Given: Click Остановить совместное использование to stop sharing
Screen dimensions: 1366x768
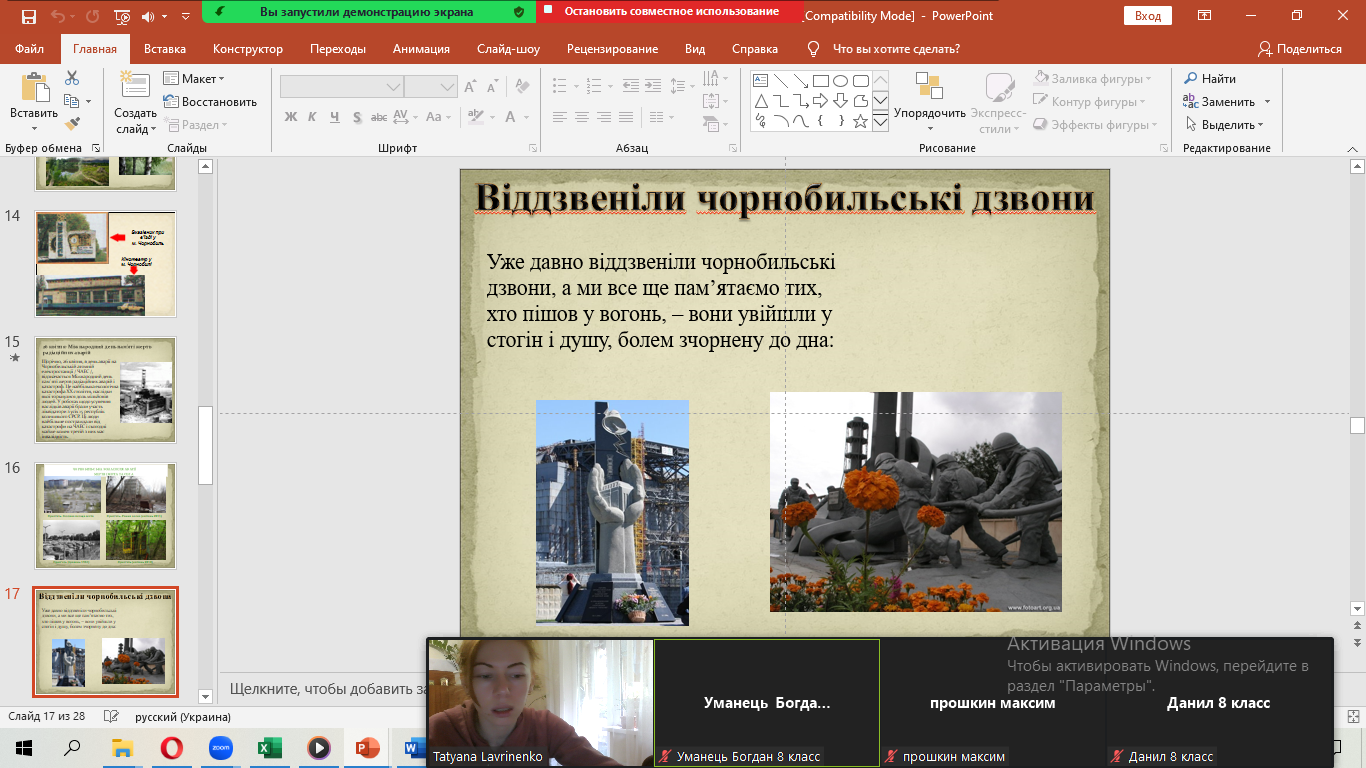Looking at the screenshot, I should pos(671,12).
